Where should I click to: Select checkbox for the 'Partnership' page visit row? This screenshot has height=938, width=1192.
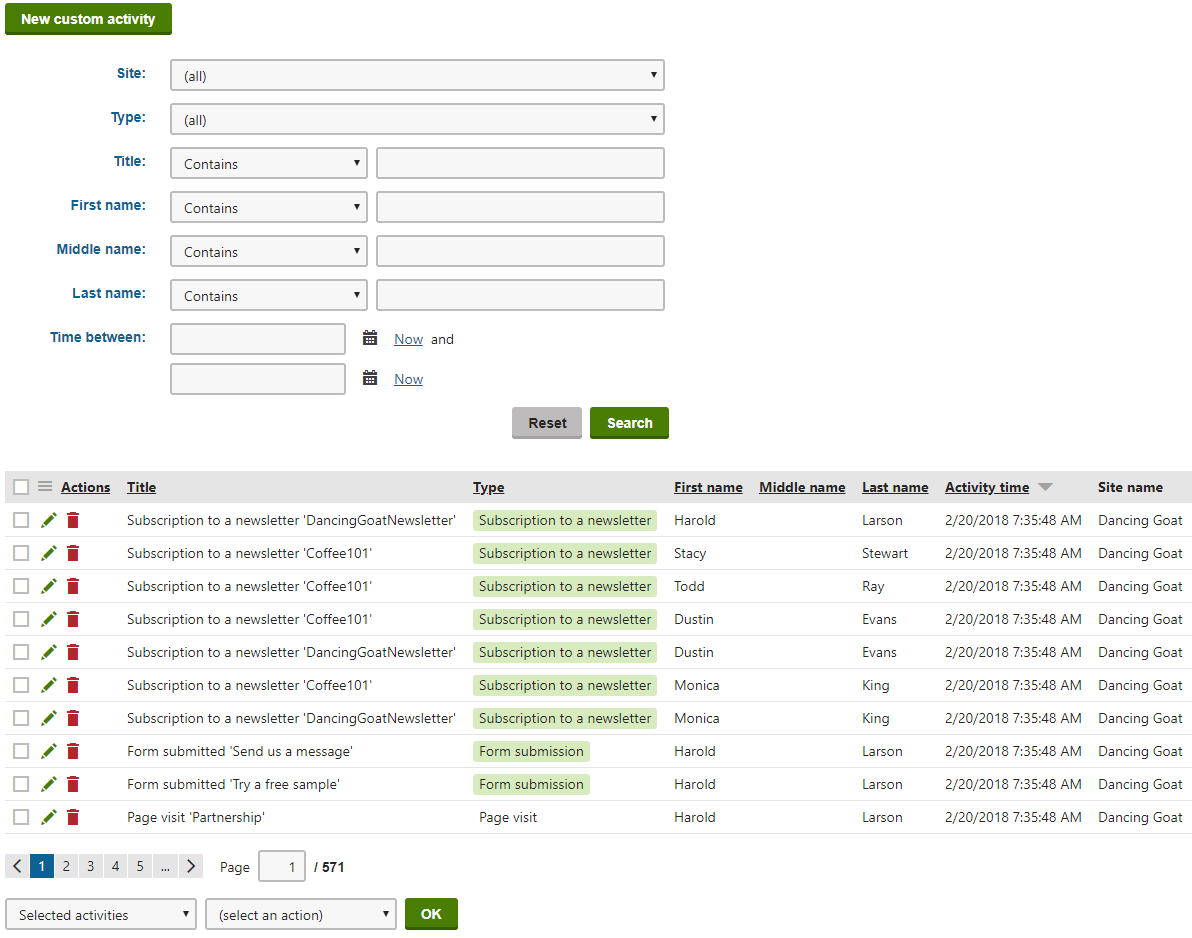(x=21, y=817)
